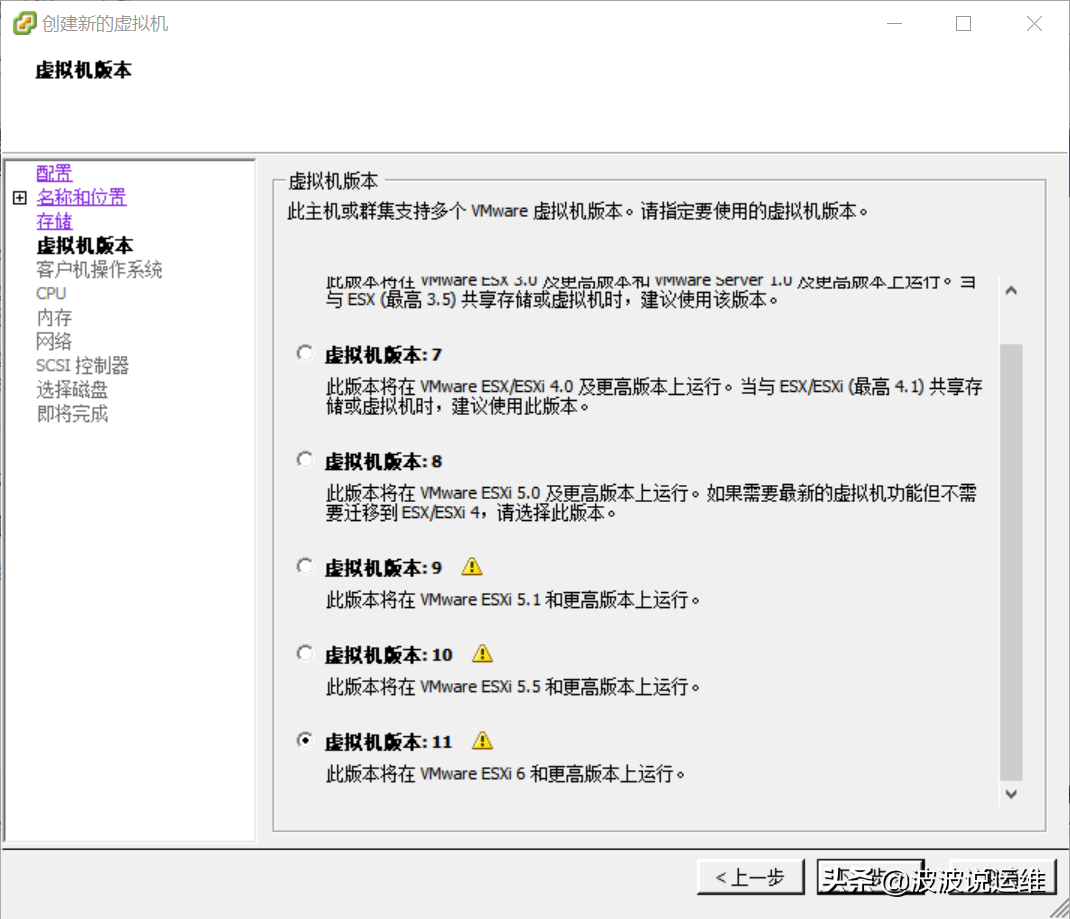The width and height of the screenshot is (1070, 919).
Task: Click the 虚拟机版本 current step in sidebar
Action: coord(85,246)
